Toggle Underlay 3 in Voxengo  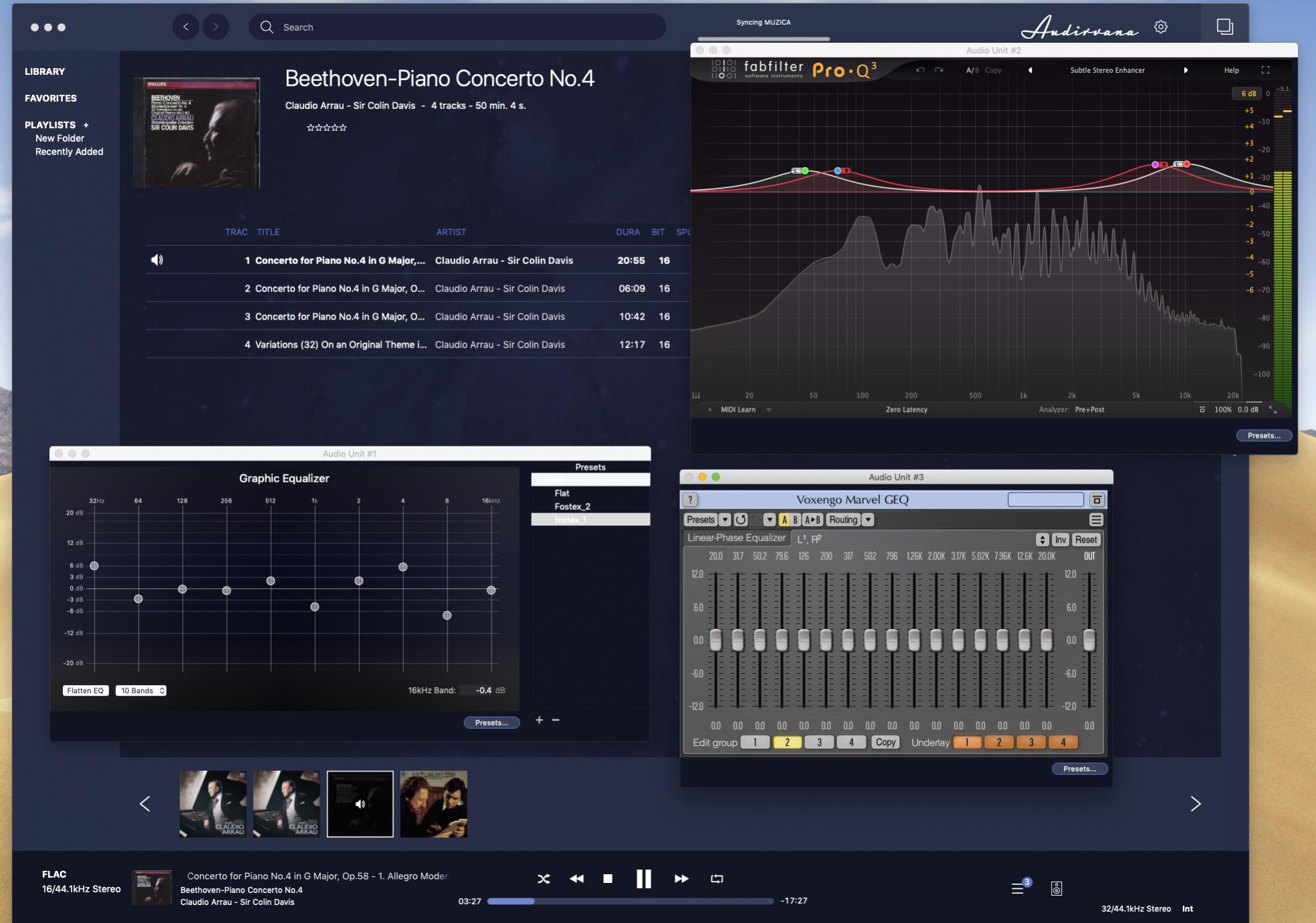pyautogui.click(x=1031, y=743)
